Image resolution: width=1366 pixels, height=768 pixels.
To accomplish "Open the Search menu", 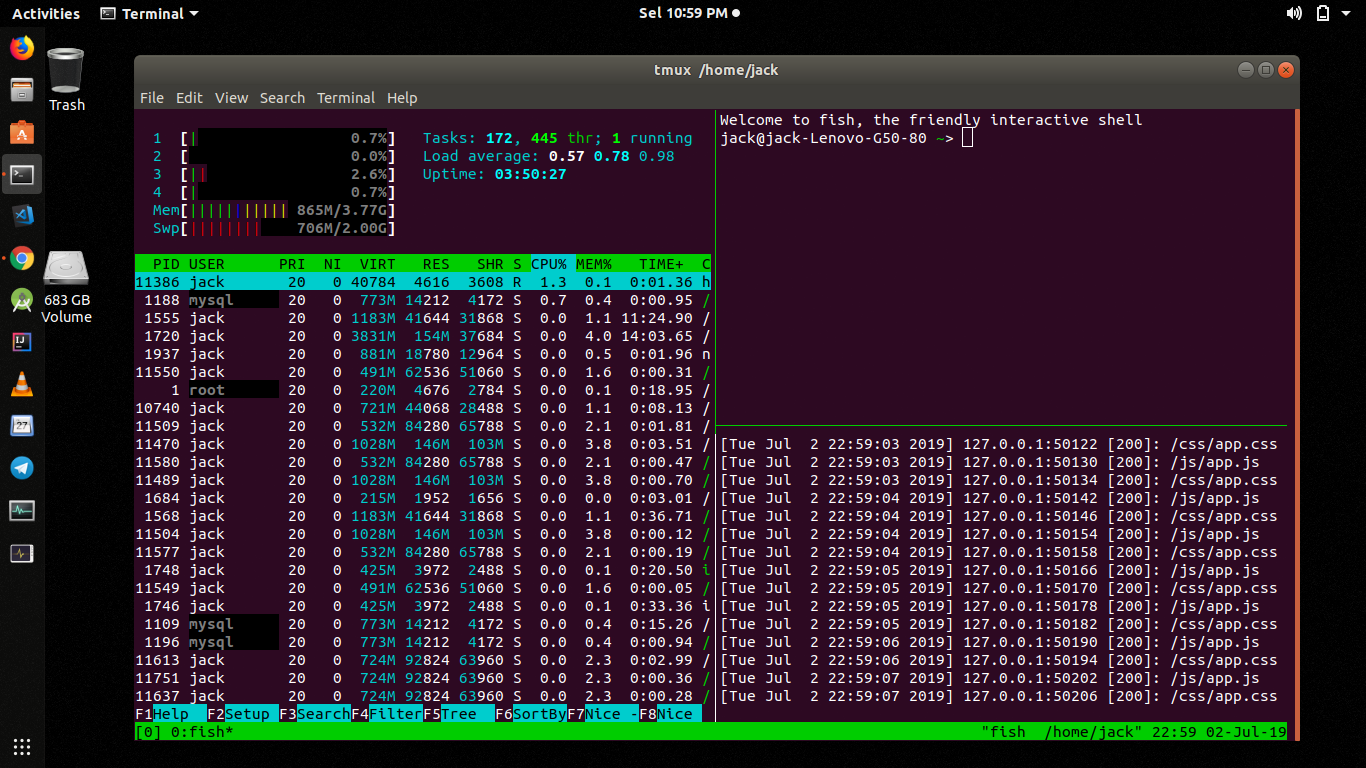I will pos(282,97).
